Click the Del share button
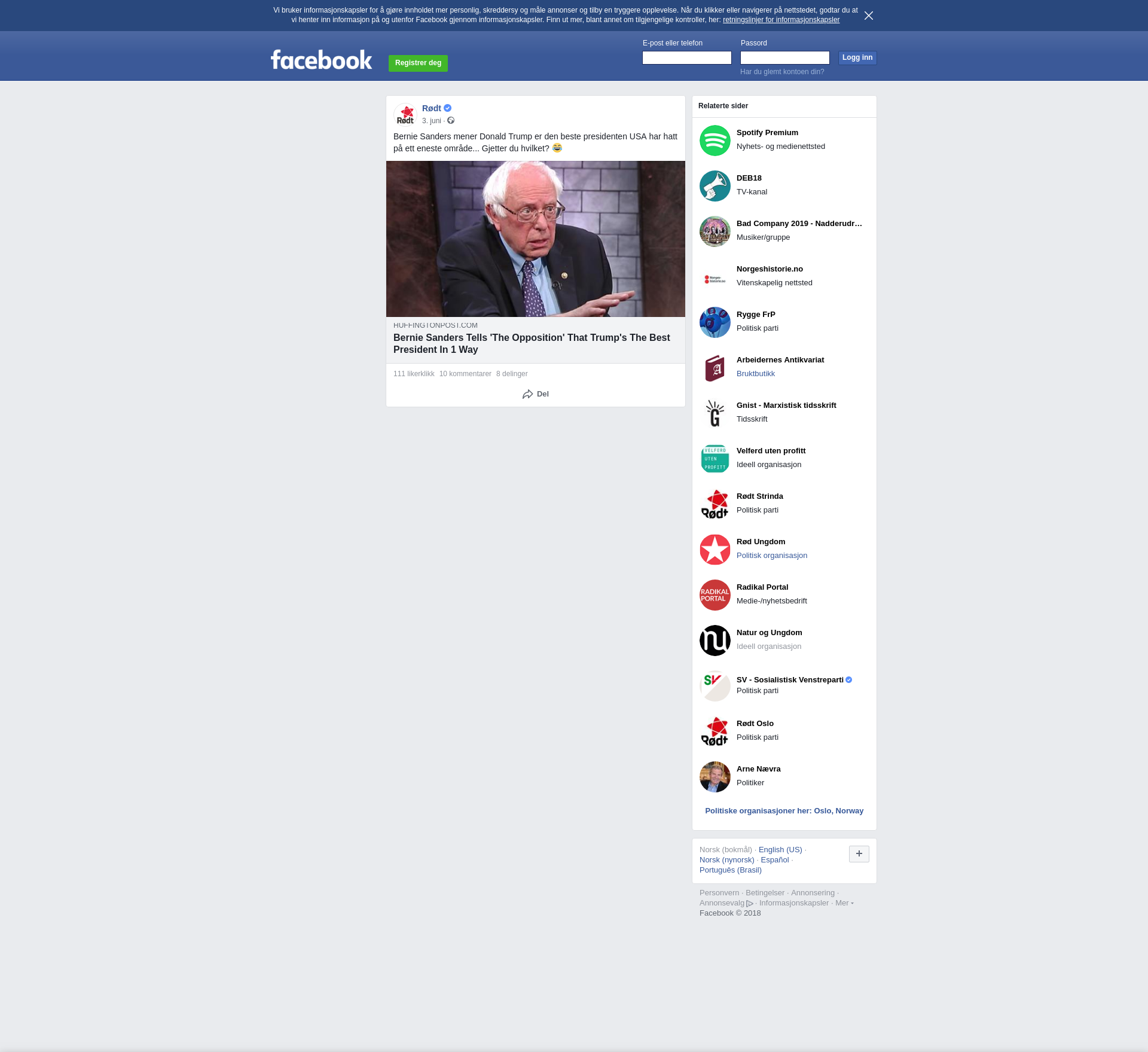 click(536, 394)
